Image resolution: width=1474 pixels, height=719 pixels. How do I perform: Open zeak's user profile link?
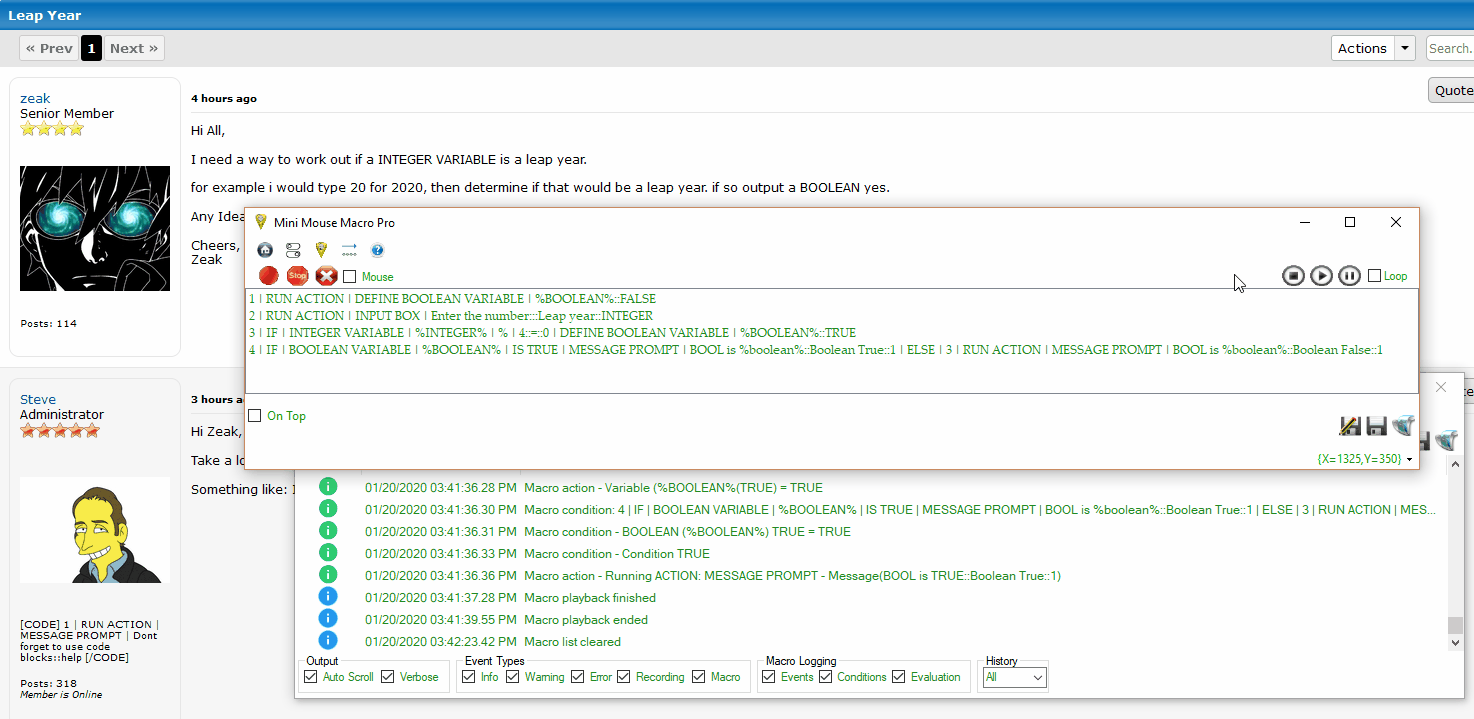click(35, 98)
